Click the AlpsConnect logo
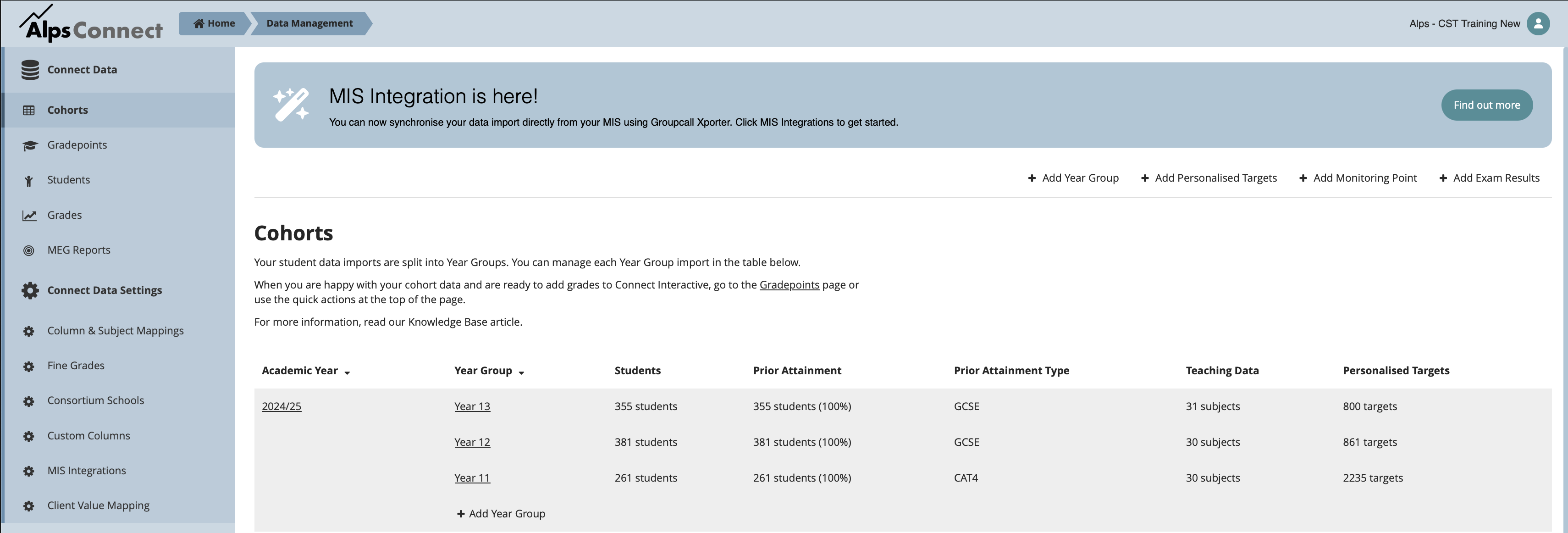This screenshot has width=1568, height=533. 91,23
